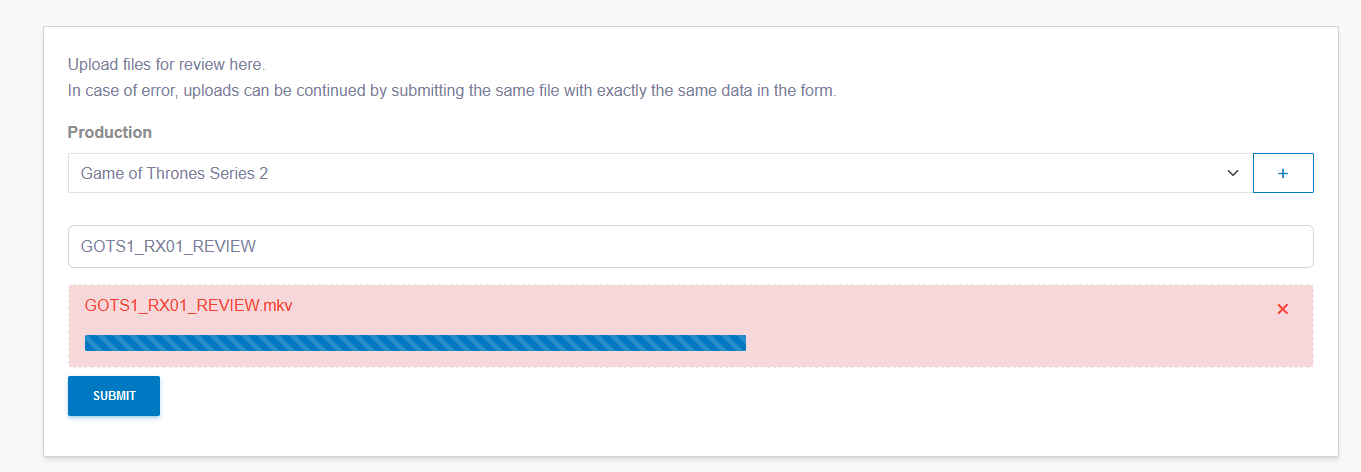Expand the Production dropdown chevron arrow
Screen dimensions: 1361x472
(x=1232, y=173)
